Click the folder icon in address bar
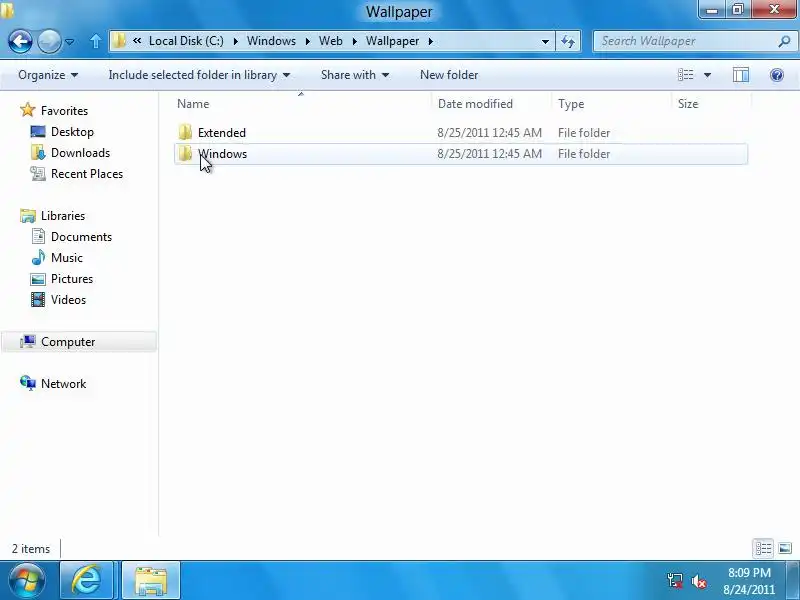The height and width of the screenshot is (600, 800). coord(119,41)
